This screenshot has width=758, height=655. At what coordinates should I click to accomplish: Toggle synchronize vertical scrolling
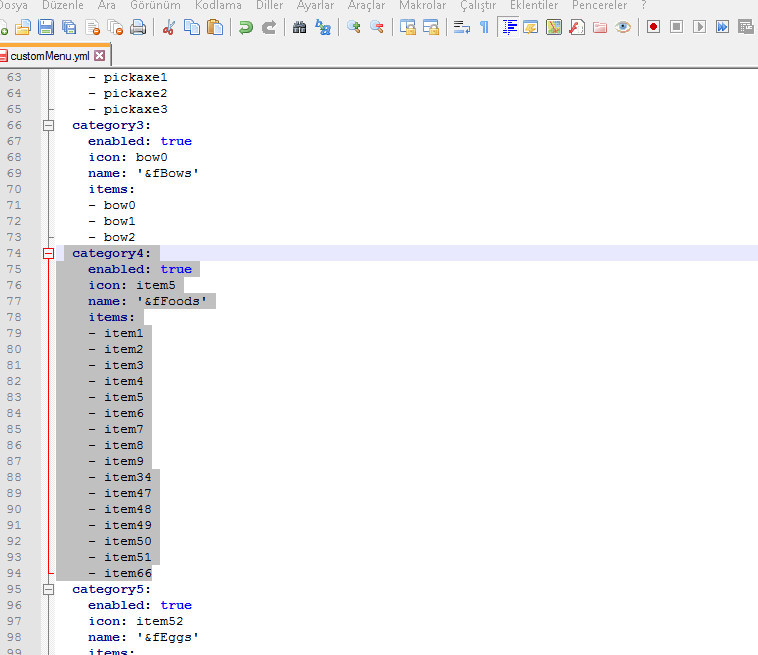tap(408, 27)
